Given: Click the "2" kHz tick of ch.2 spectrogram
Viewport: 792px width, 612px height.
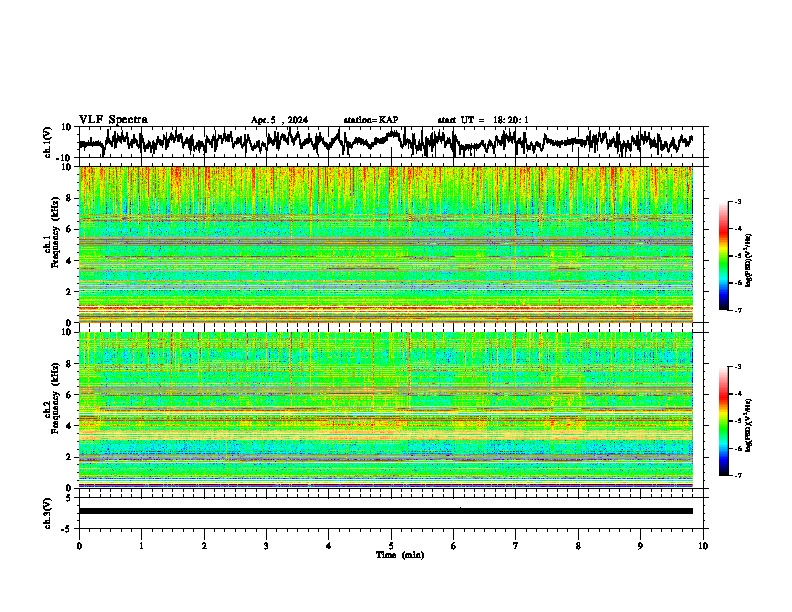Looking at the screenshot, I should (70, 457).
